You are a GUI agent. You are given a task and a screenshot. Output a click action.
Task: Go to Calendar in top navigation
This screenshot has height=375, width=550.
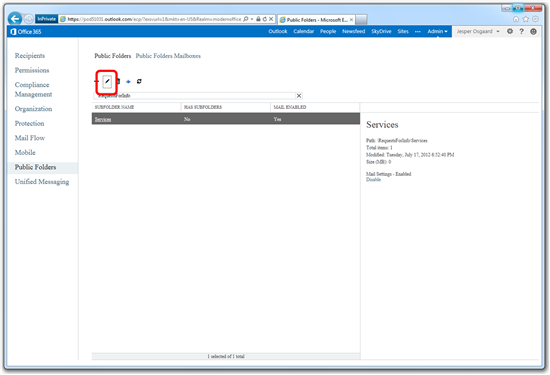(304, 31)
